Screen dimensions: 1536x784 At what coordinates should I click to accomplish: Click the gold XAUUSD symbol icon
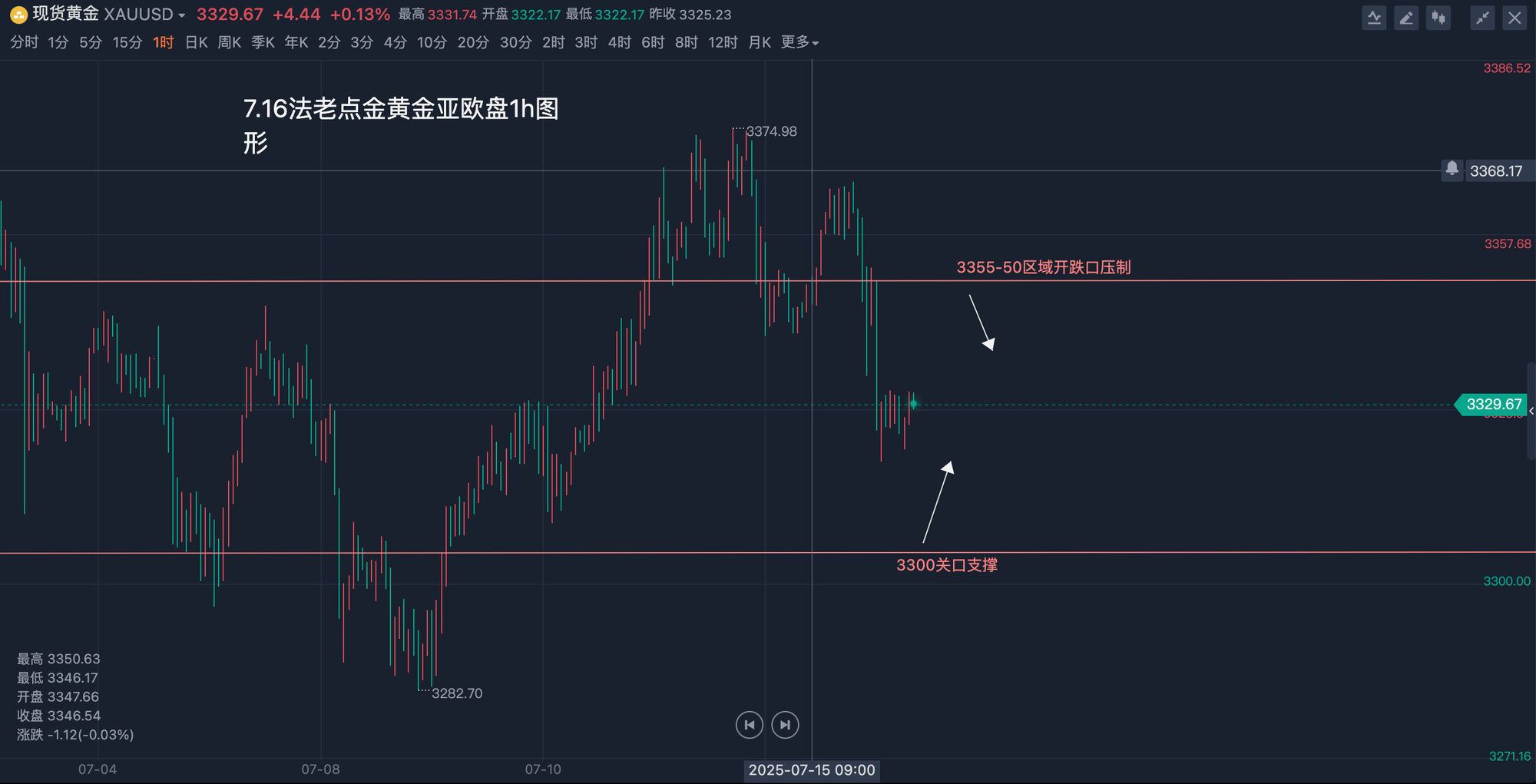(18, 15)
